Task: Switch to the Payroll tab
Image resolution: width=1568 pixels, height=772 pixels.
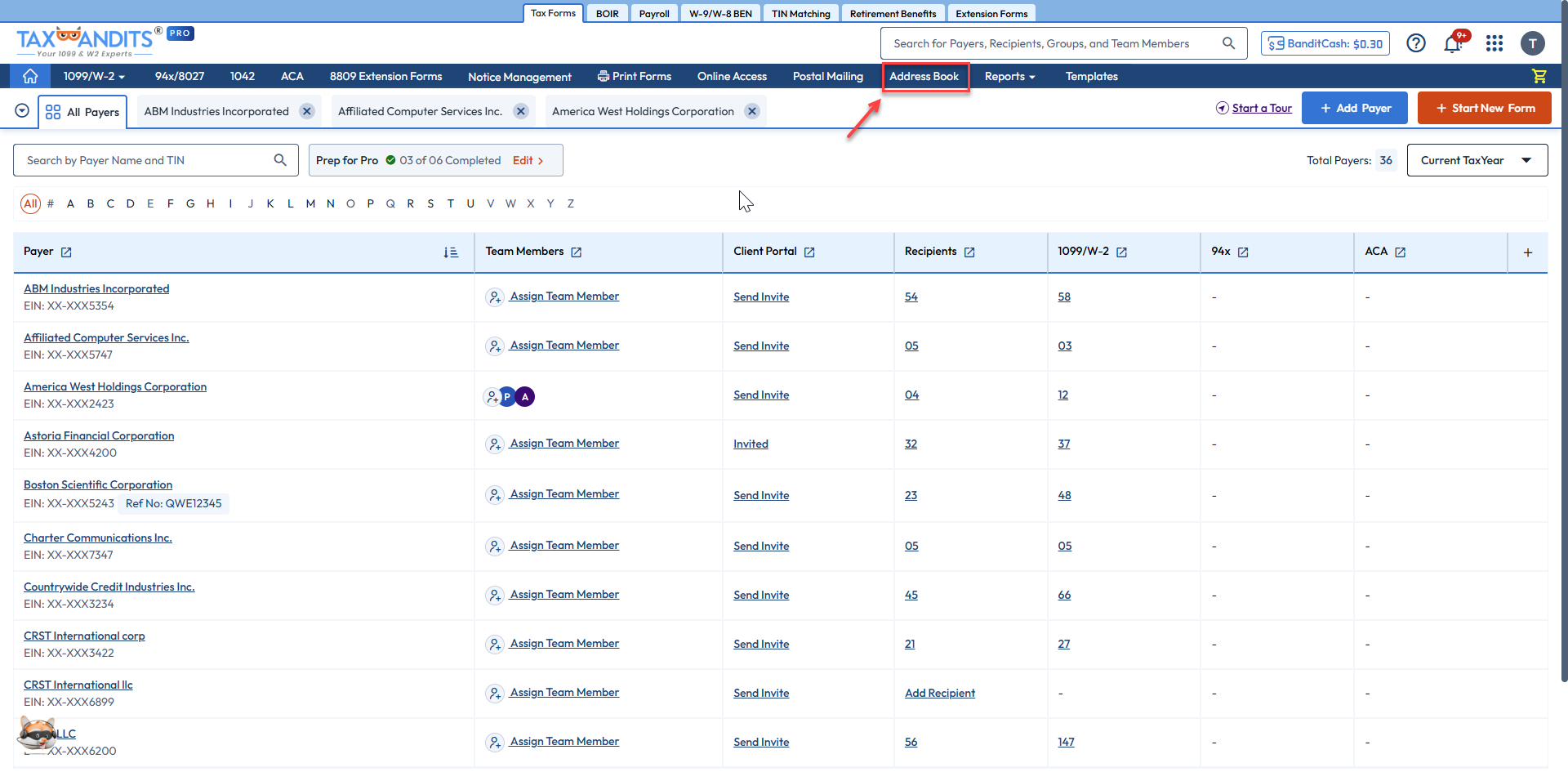Action: pyautogui.click(x=654, y=13)
